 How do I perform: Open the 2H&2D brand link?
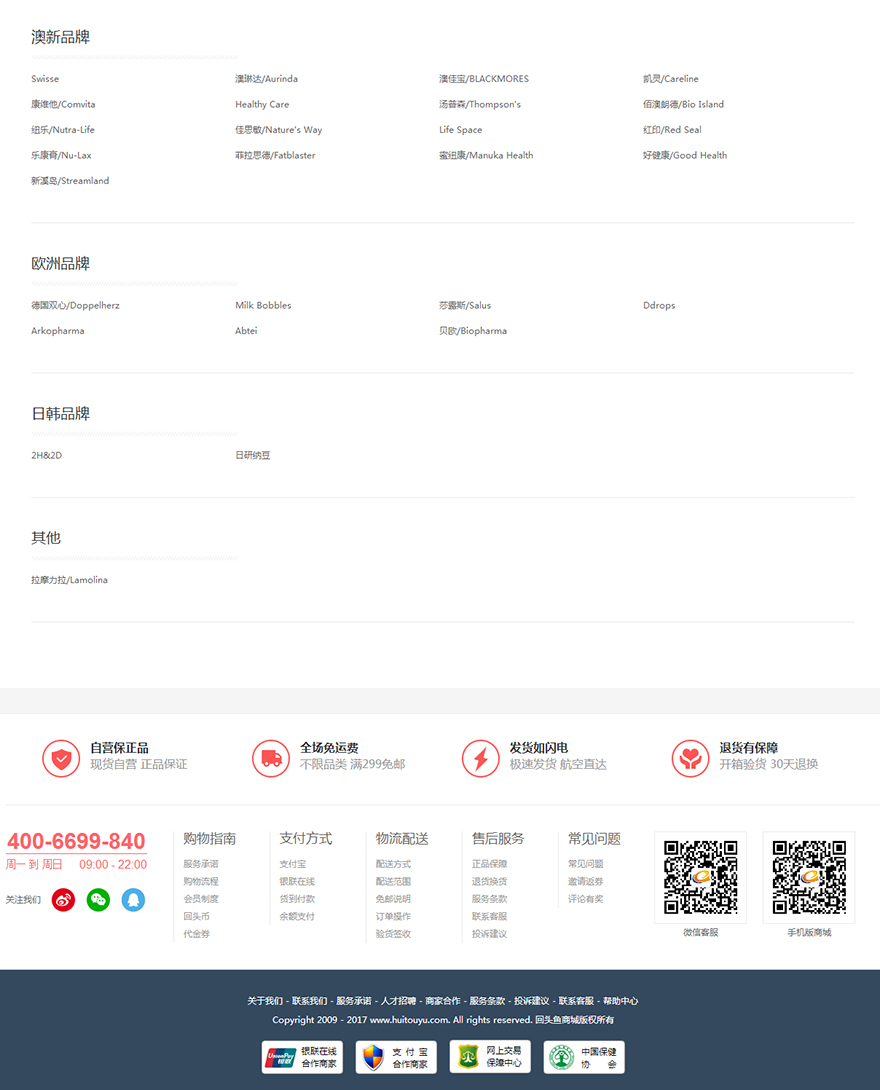(x=47, y=455)
